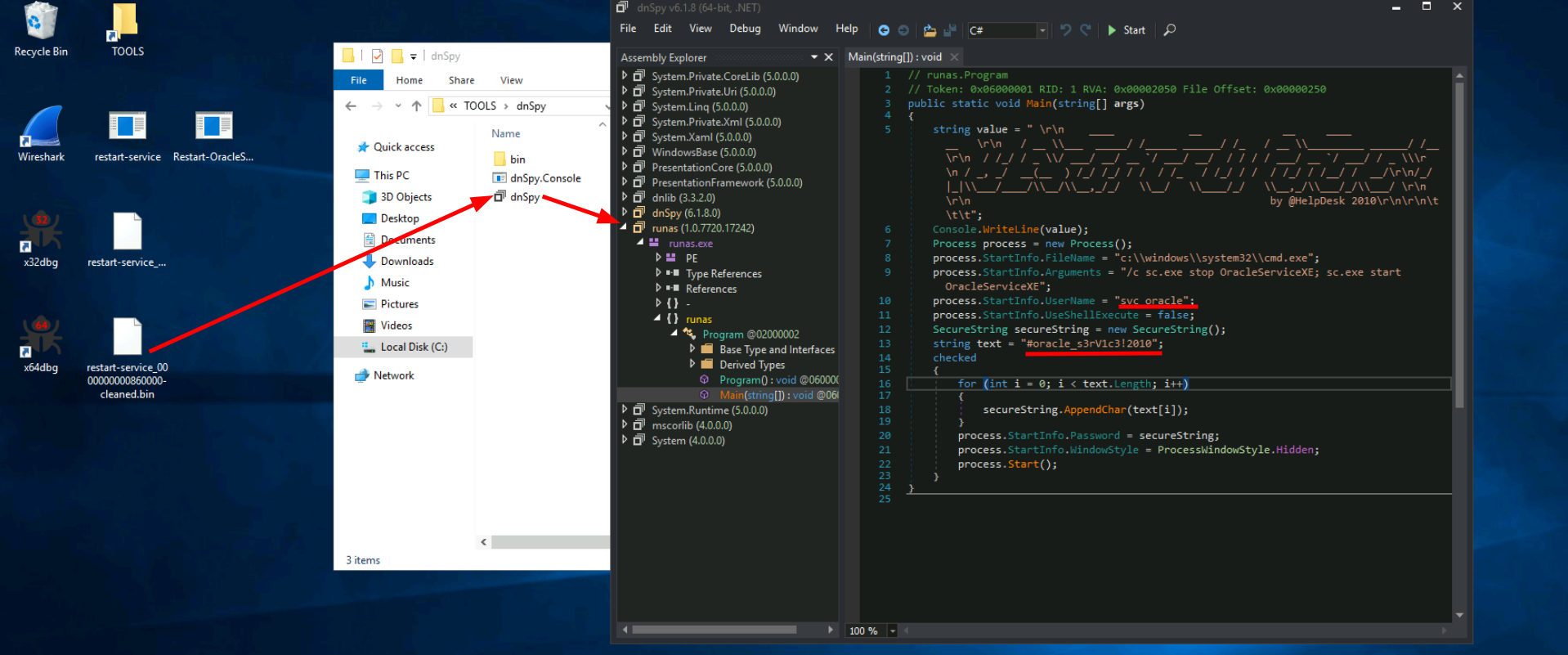Viewport: 1568px width, 655px height.
Task: Close the Main(string[]) : void tab
Action: [x=954, y=57]
